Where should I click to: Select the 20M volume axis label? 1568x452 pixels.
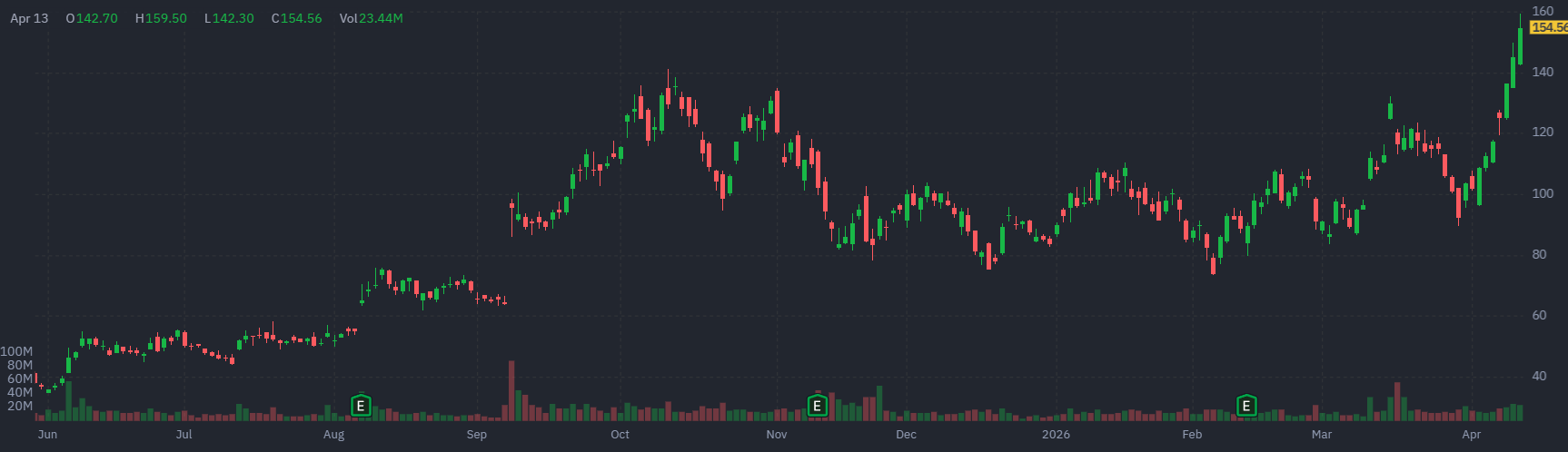click(20, 406)
